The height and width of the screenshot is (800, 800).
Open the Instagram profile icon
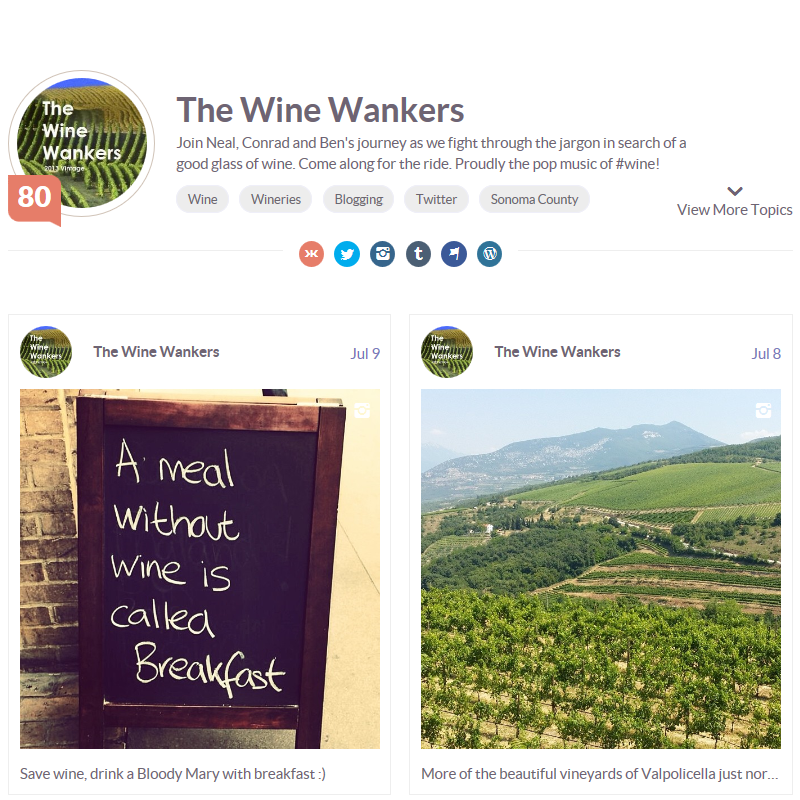pyautogui.click(x=383, y=254)
